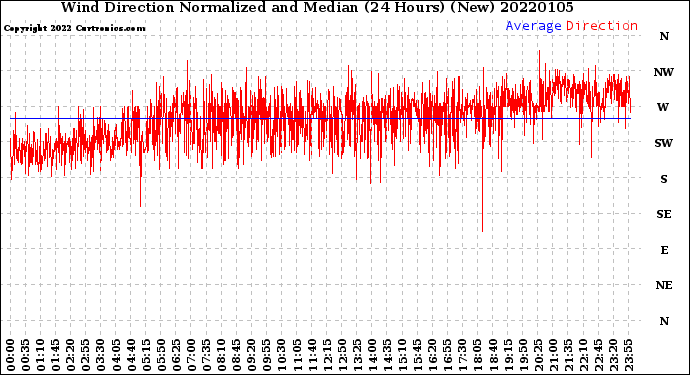The image size is (690, 375).
Task: Click the 11:05 time label
Action: point(297,355)
